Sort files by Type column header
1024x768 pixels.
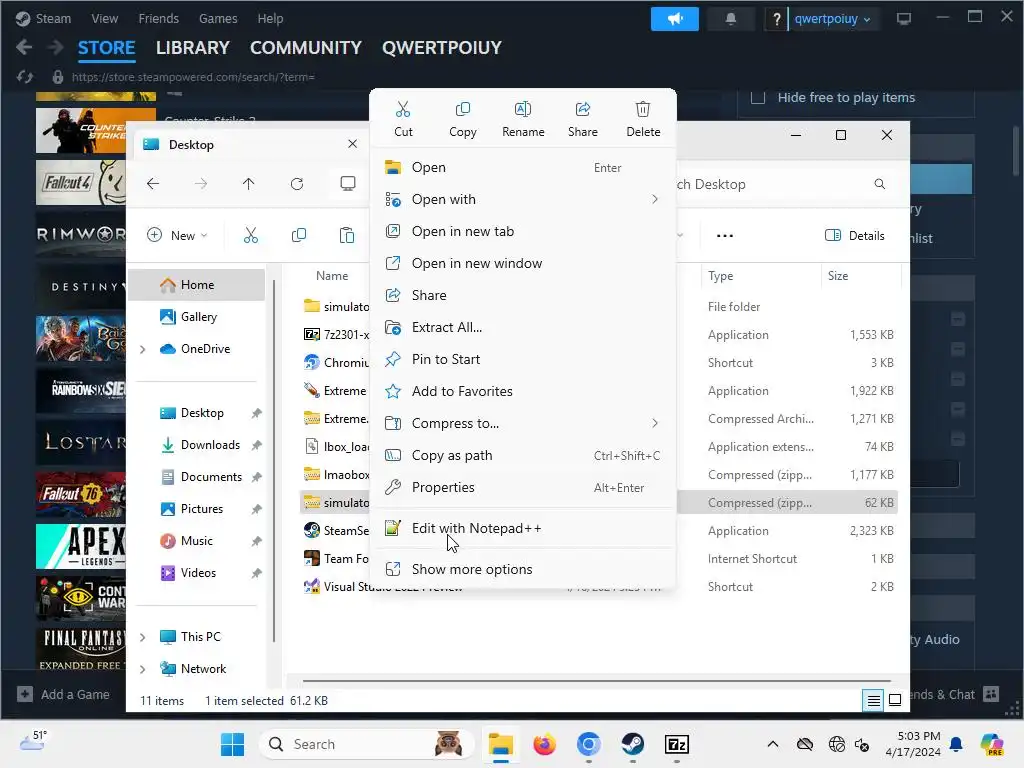720,276
